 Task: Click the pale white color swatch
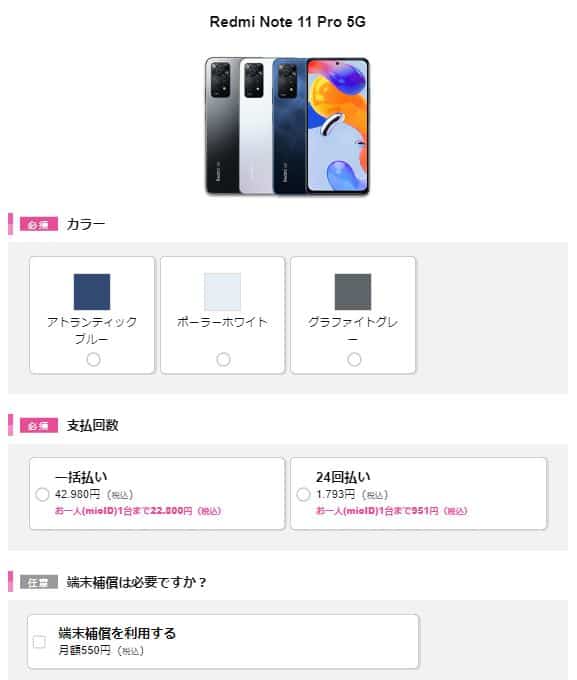223,291
